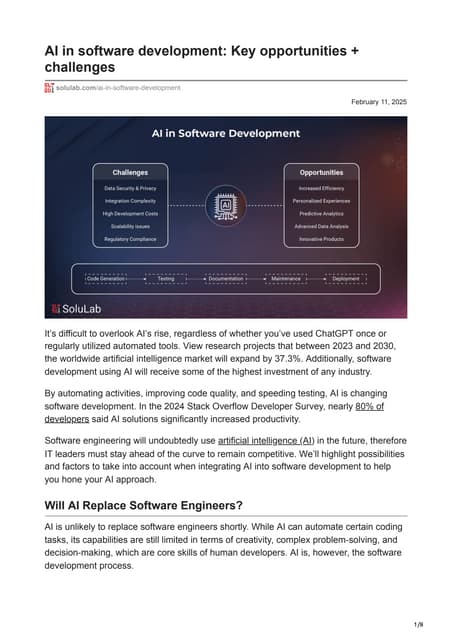
Task: Click the 'AI in Software Development' banner title
Action: tap(226, 133)
